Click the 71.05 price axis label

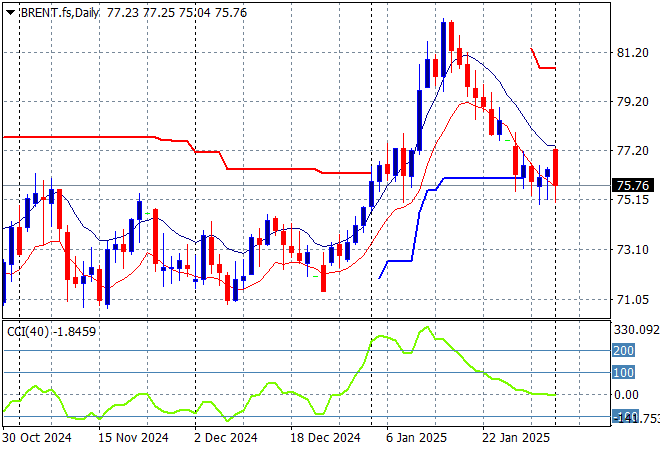pos(632,299)
